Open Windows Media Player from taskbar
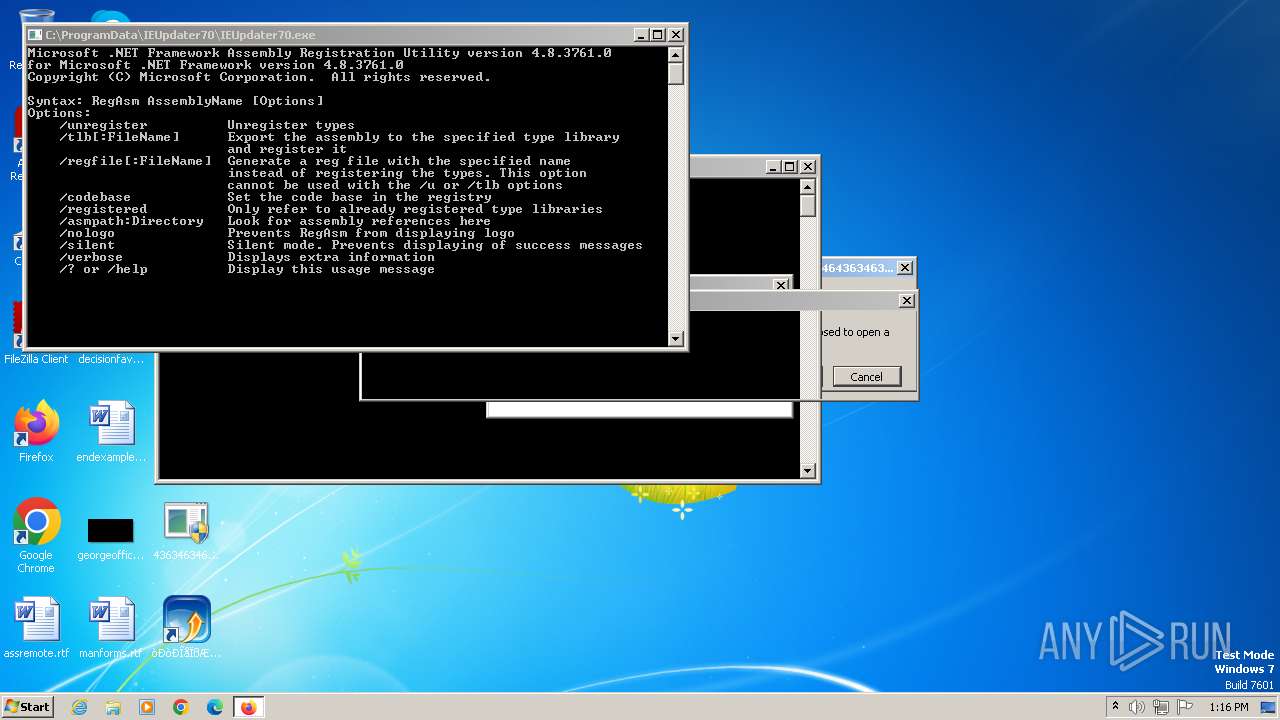Image resolution: width=1280 pixels, height=720 pixels. coord(147,707)
